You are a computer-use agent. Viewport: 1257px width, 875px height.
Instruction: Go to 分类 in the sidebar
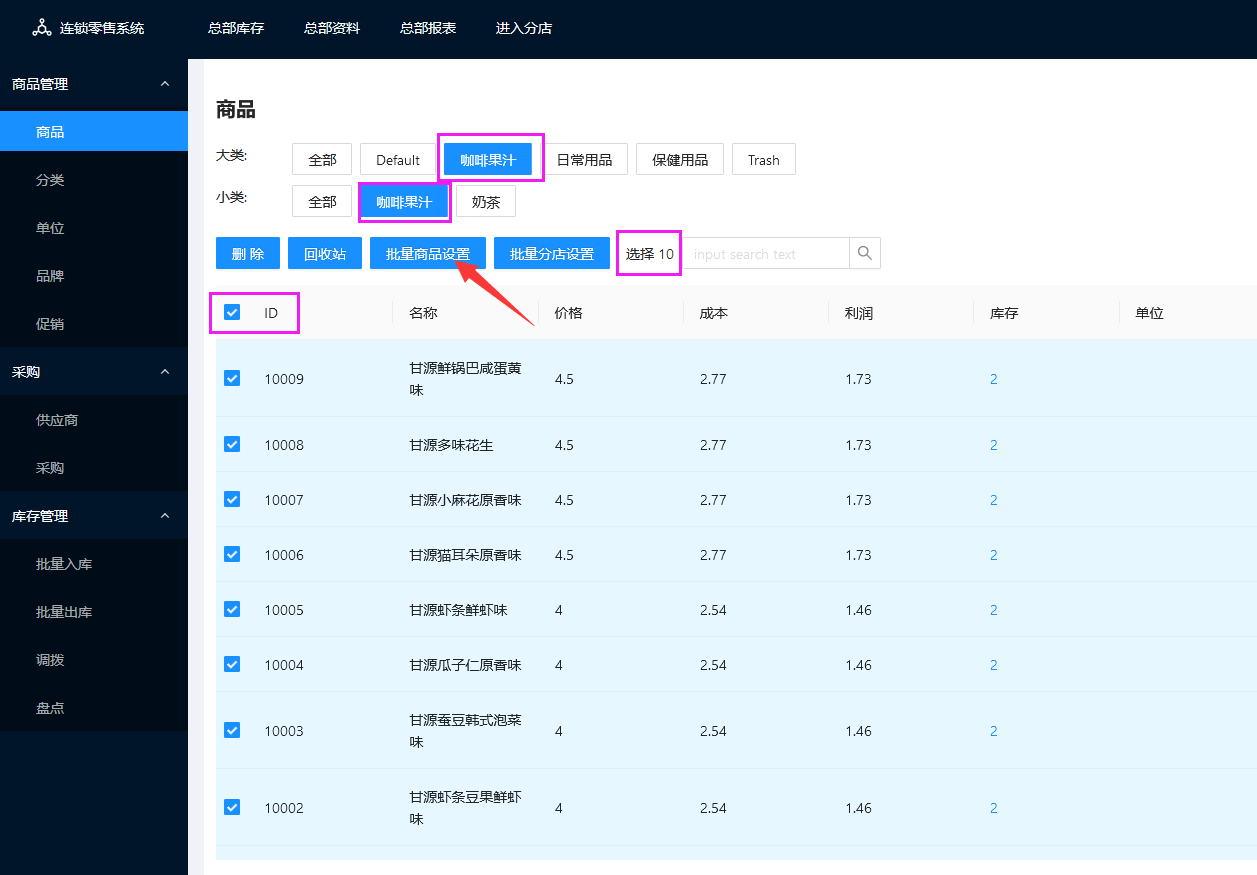point(94,180)
